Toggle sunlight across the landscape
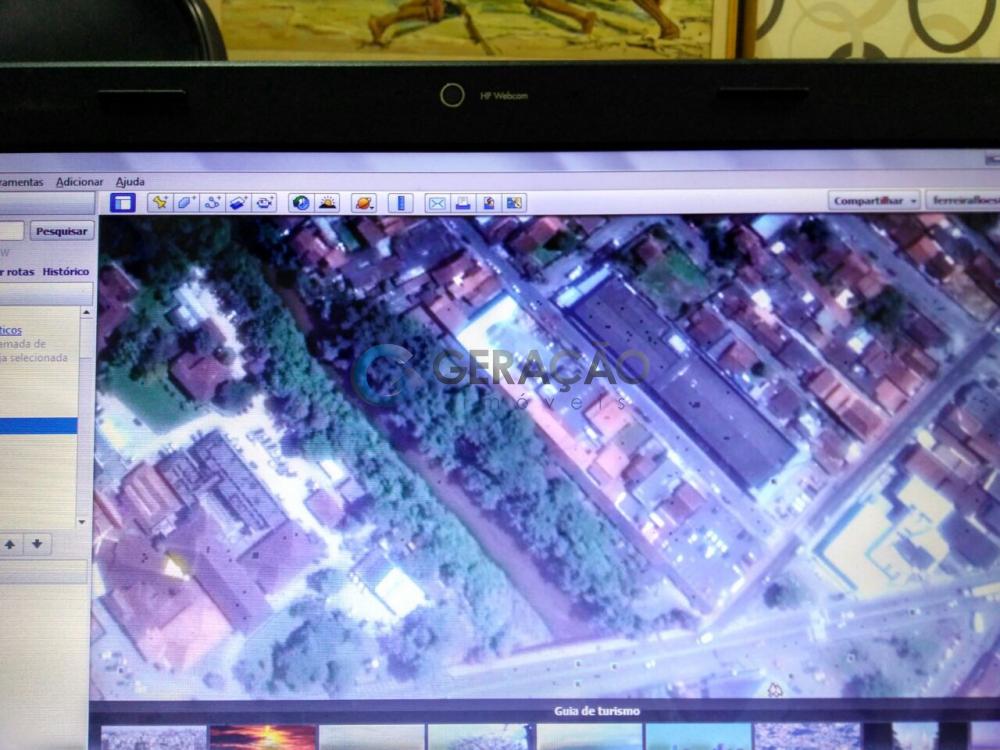The height and width of the screenshot is (750, 1000). [x=327, y=203]
